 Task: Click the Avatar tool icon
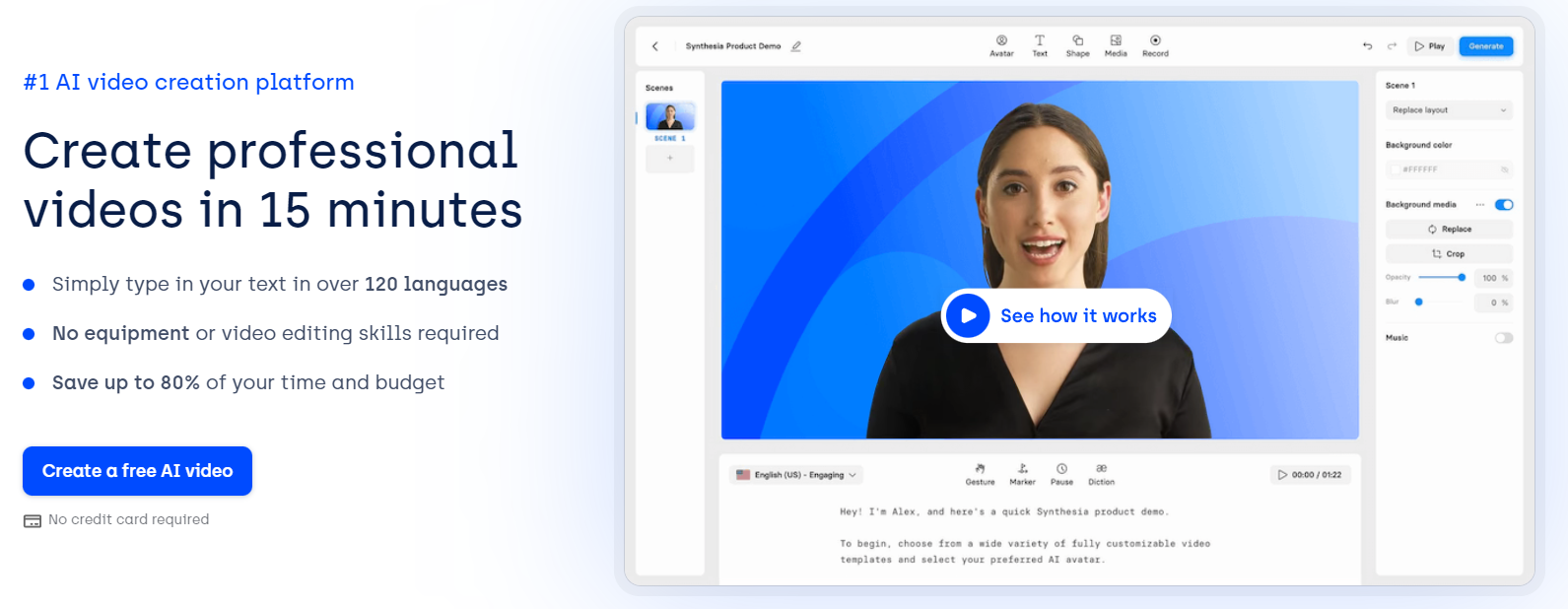click(x=1001, y=41)
